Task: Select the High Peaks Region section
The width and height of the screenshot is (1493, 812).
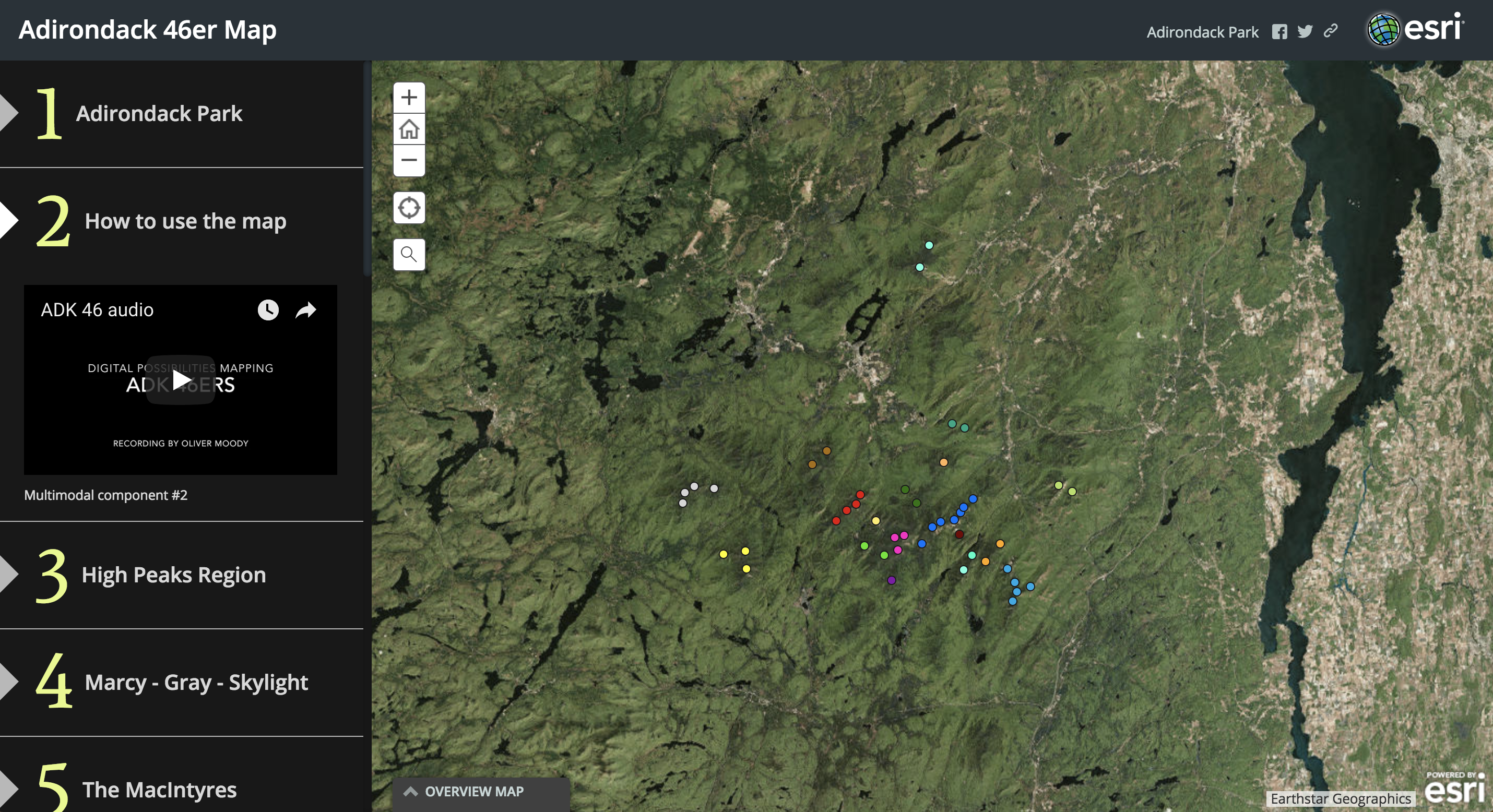Action: [173, 575]
